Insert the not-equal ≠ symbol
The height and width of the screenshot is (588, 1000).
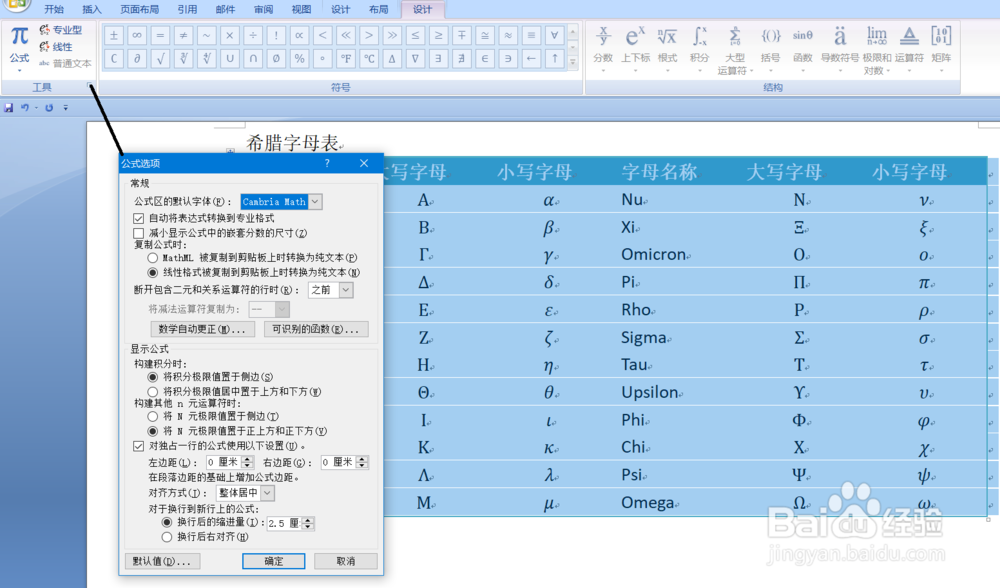[x=183, y=36]
